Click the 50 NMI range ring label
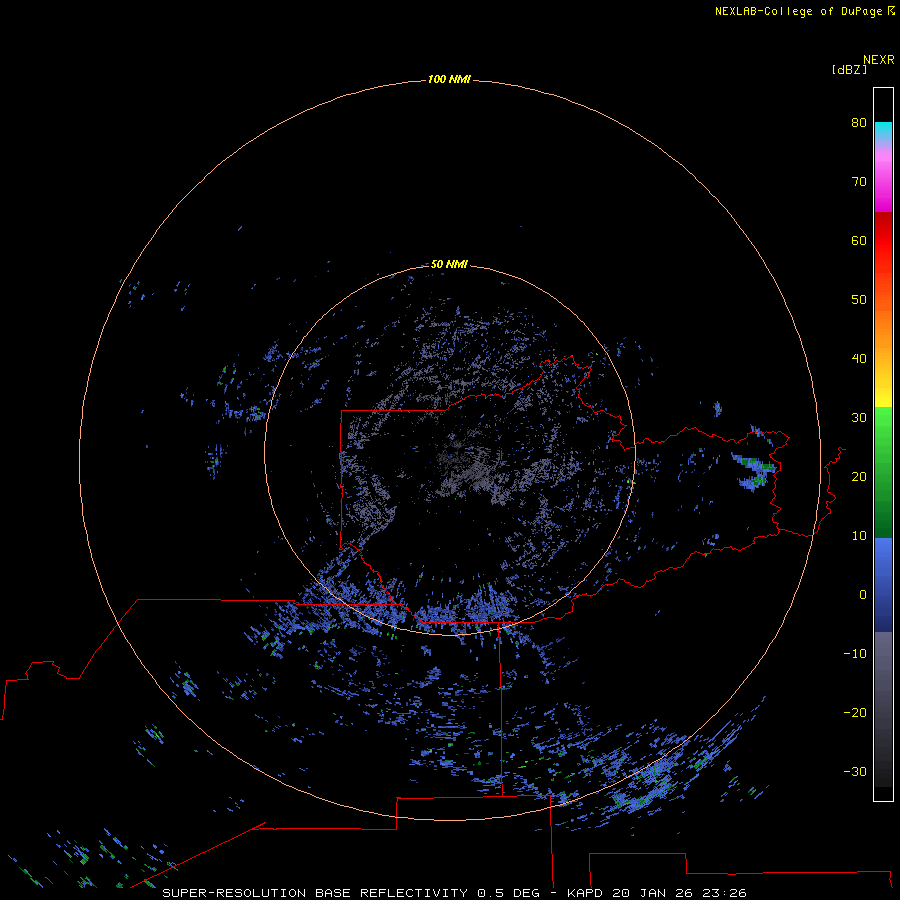900x900 pixels. pos(449,264)
